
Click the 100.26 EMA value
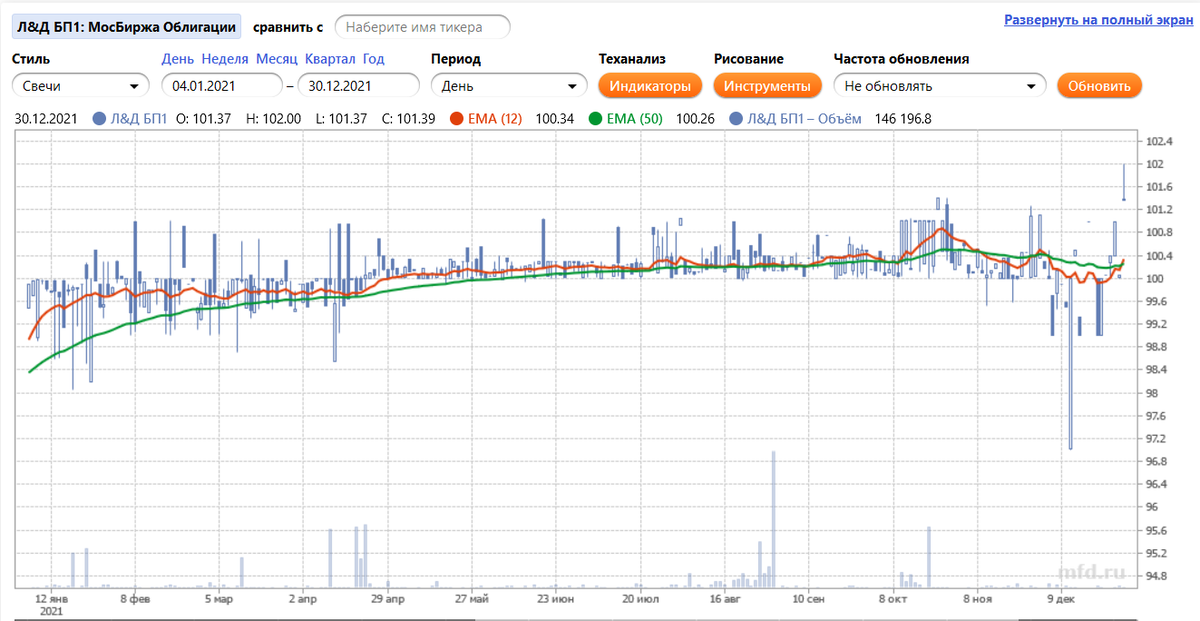pos(695,119)
